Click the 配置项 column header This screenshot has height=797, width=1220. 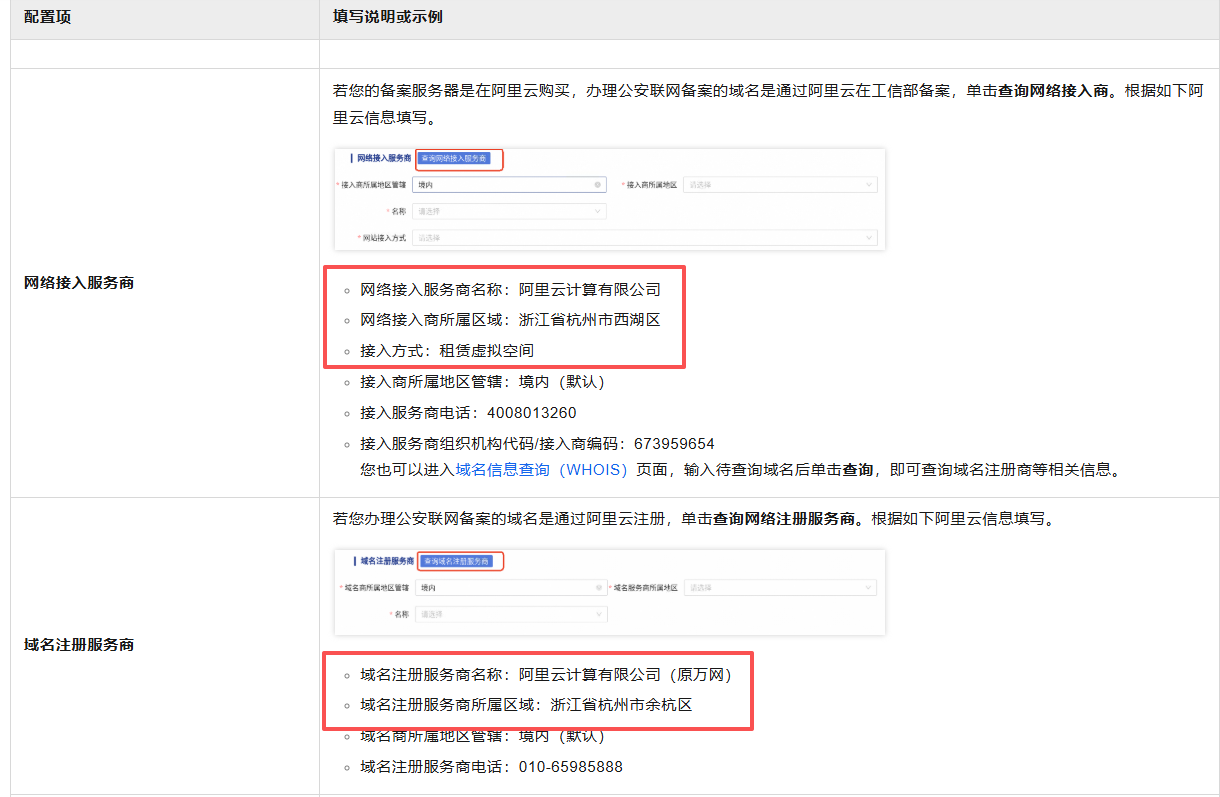[48, 18]
